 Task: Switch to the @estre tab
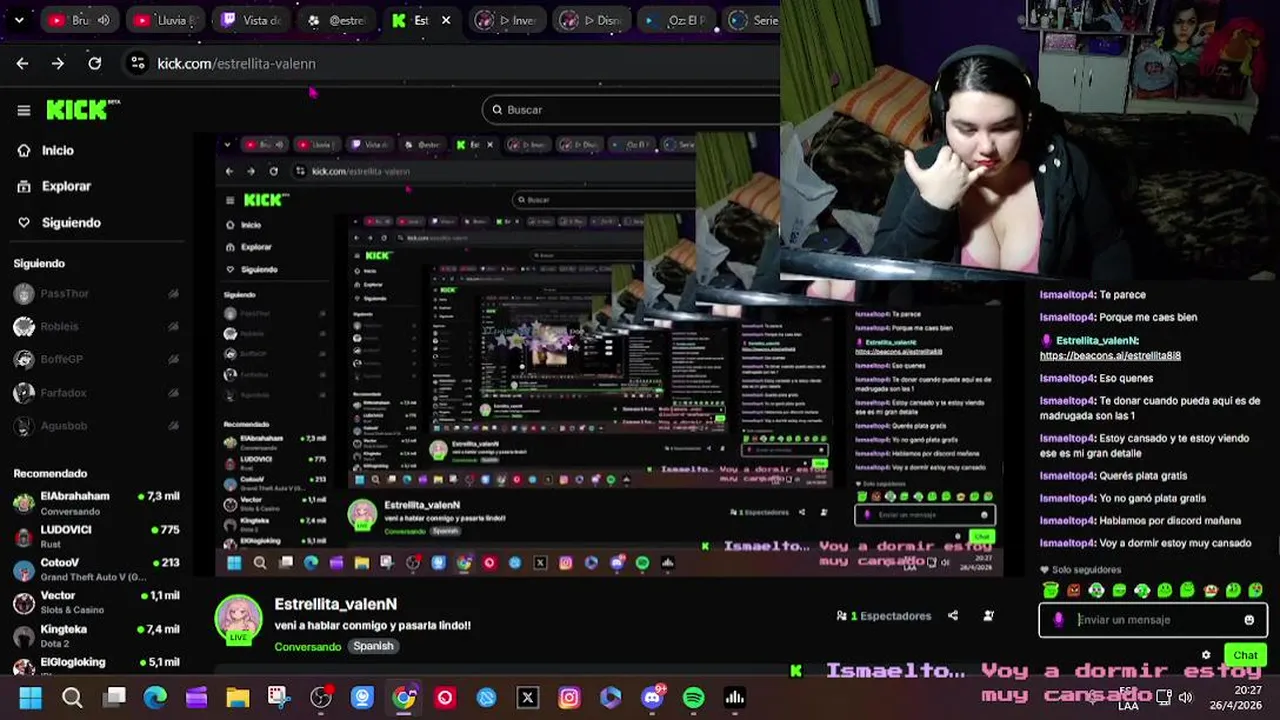click(337, 20)
